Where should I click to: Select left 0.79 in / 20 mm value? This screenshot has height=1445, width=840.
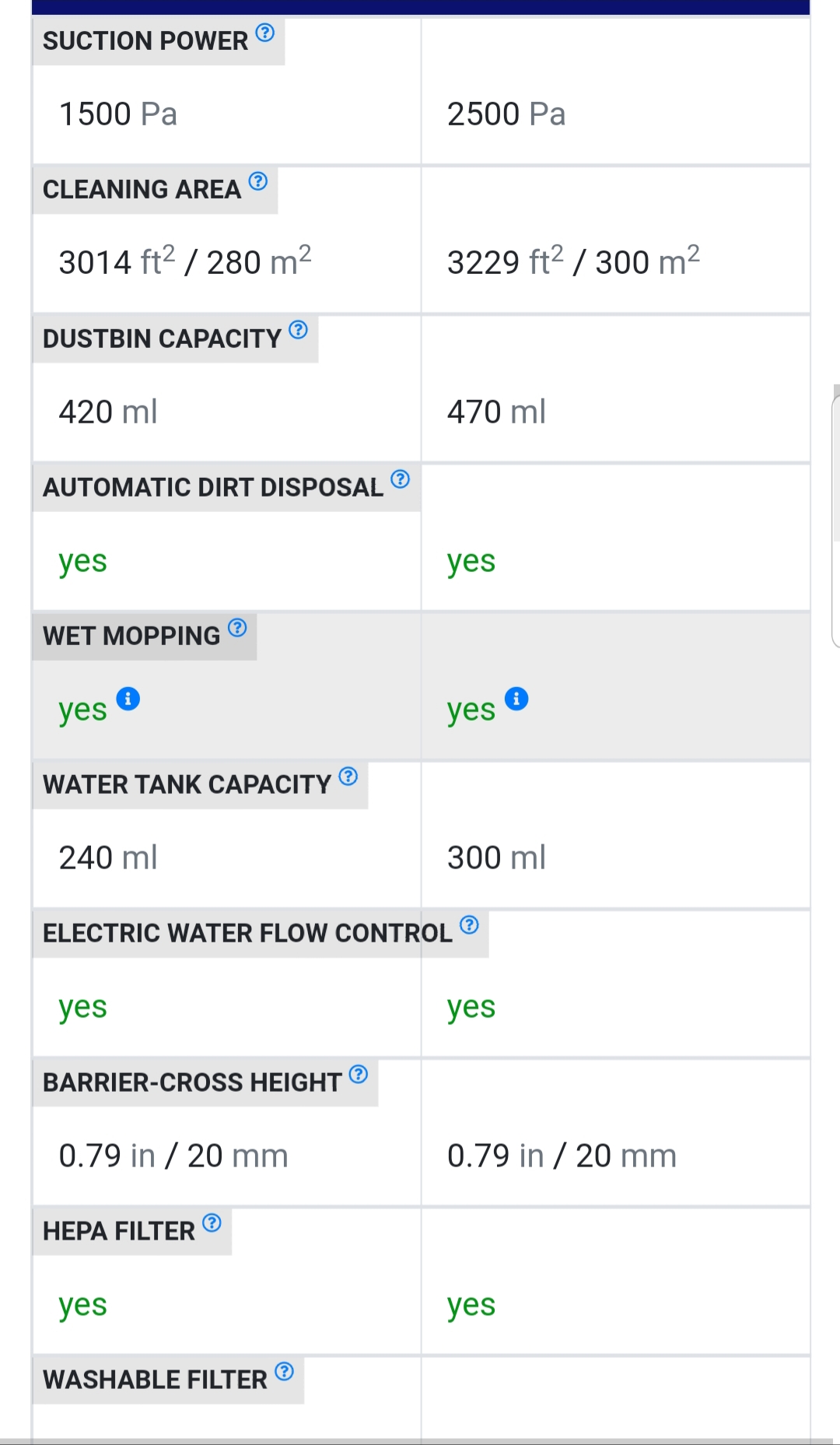click(173, 1156)
